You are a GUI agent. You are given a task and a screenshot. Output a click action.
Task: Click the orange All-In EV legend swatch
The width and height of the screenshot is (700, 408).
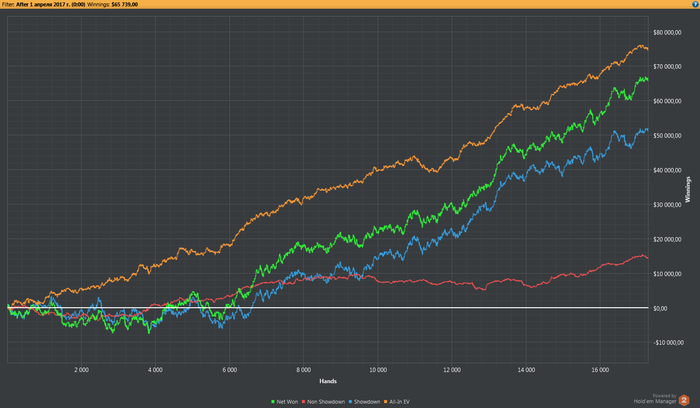[386, 402]
